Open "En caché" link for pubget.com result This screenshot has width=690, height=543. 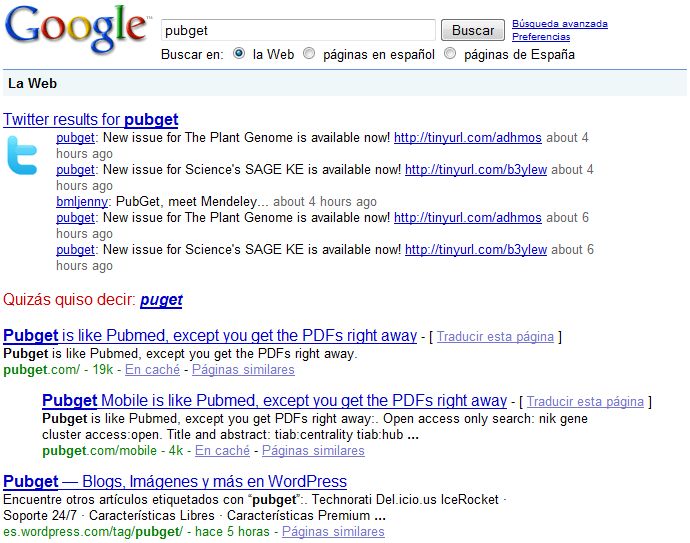153,370
